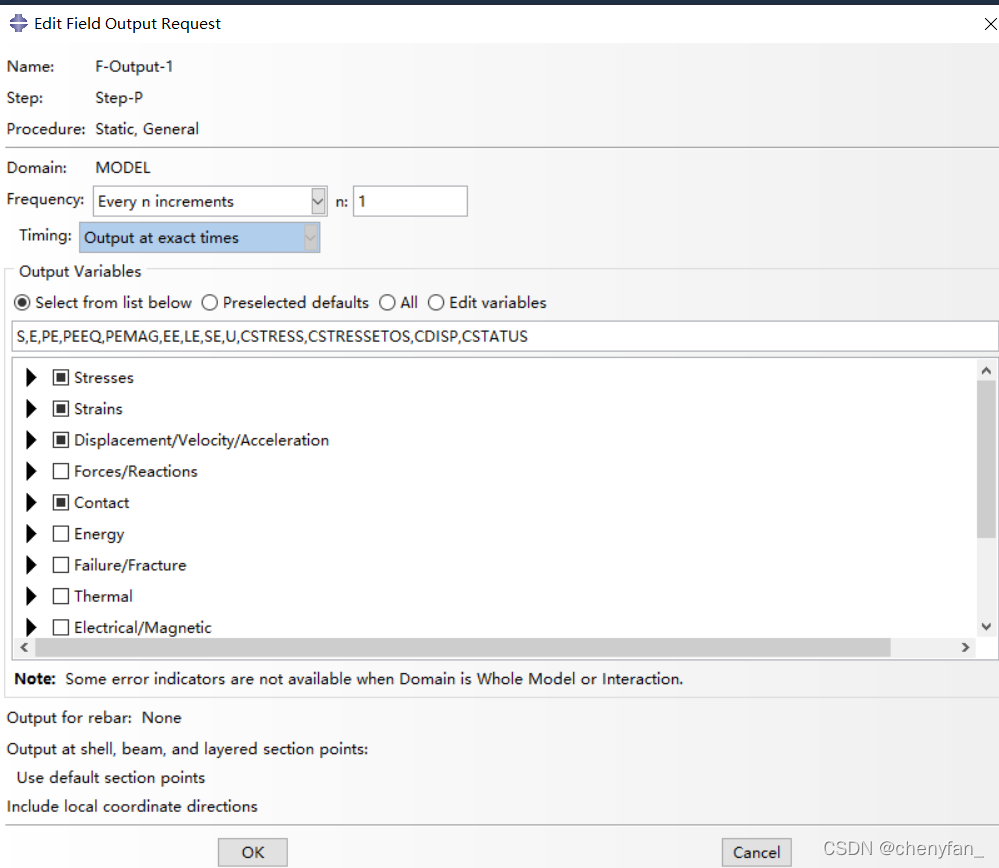999x868 pixels.
Task: Check the Failure/Fracture checkbox
Action: pyautogui.click(x=61, y=566)
